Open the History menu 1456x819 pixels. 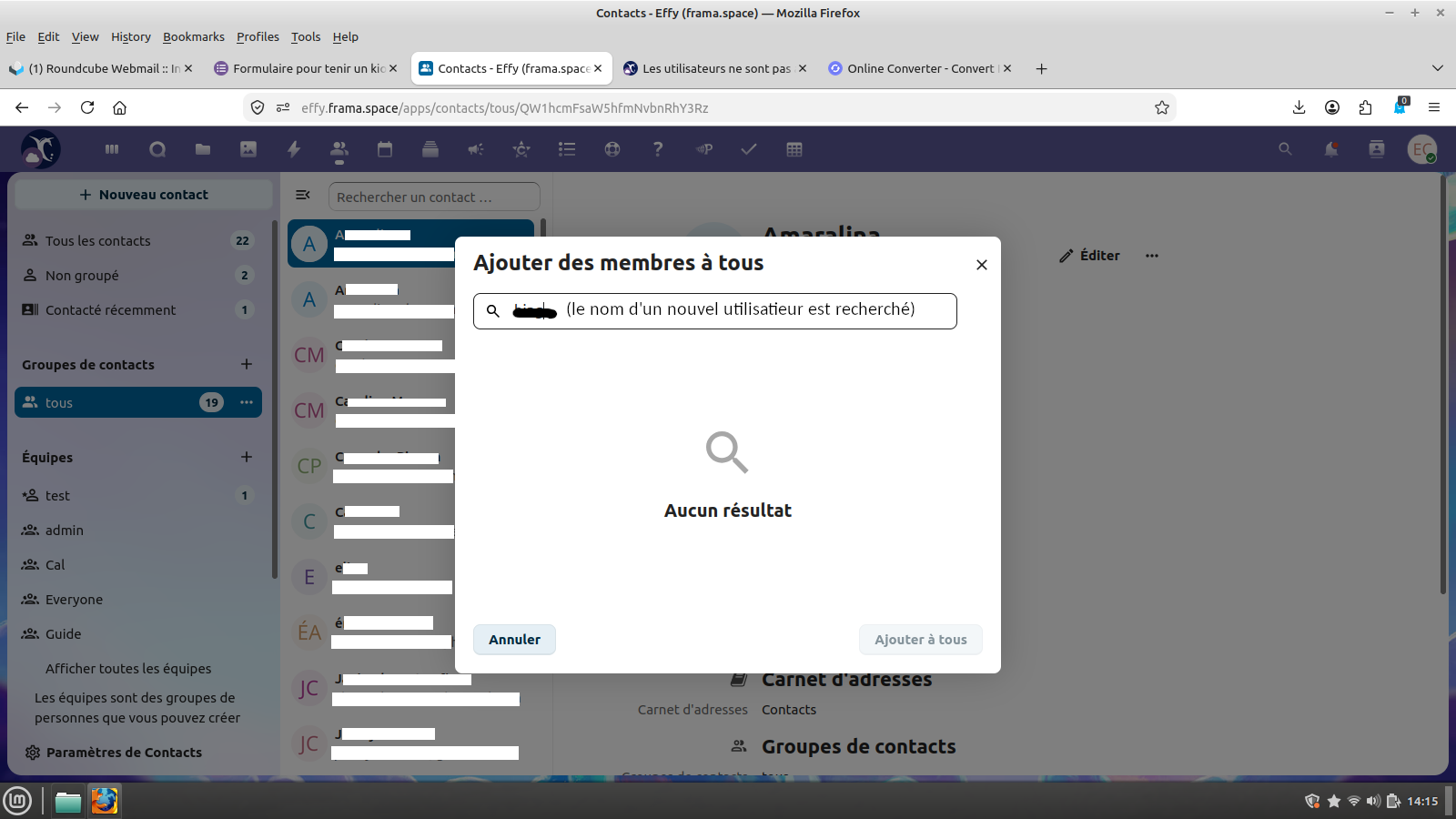131,36
